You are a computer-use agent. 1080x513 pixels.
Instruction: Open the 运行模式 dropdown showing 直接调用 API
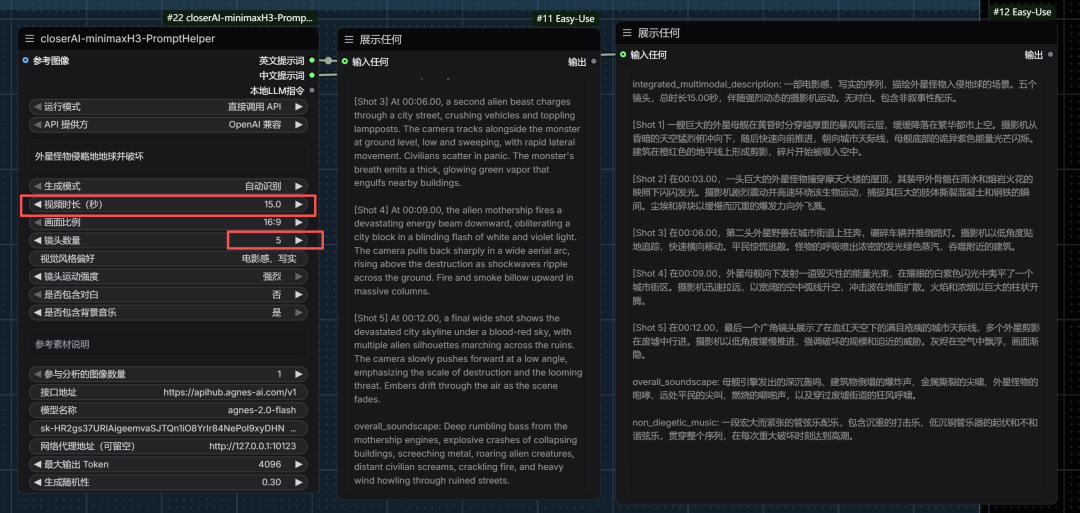click(x=169, y=107)
